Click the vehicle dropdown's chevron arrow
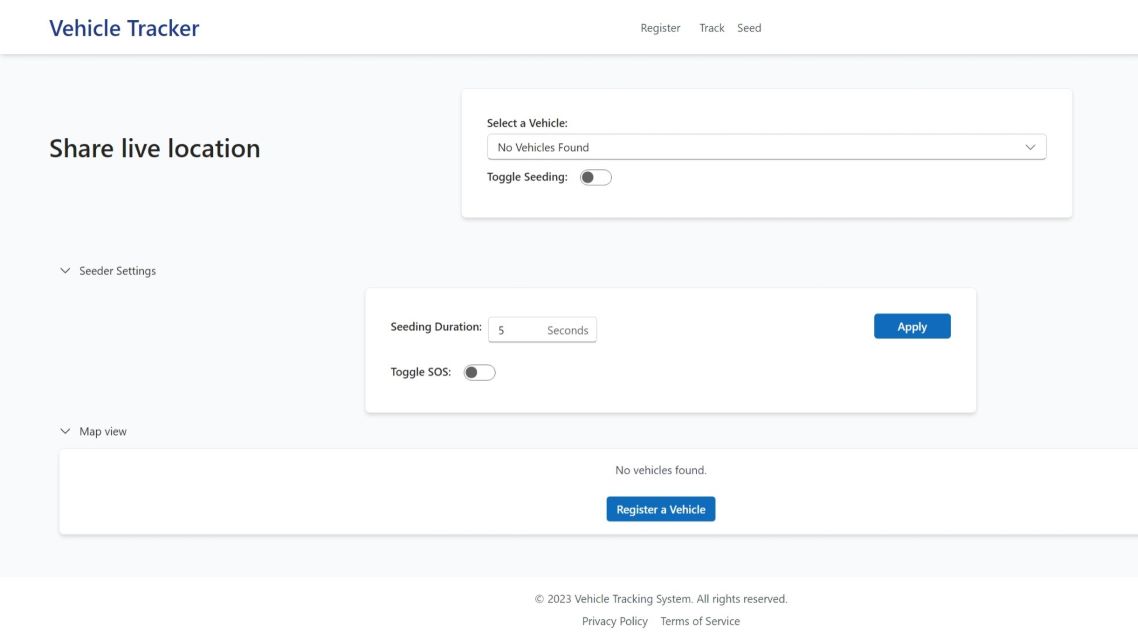This screenshot has height=640, width=1138. coord(1030,147)
